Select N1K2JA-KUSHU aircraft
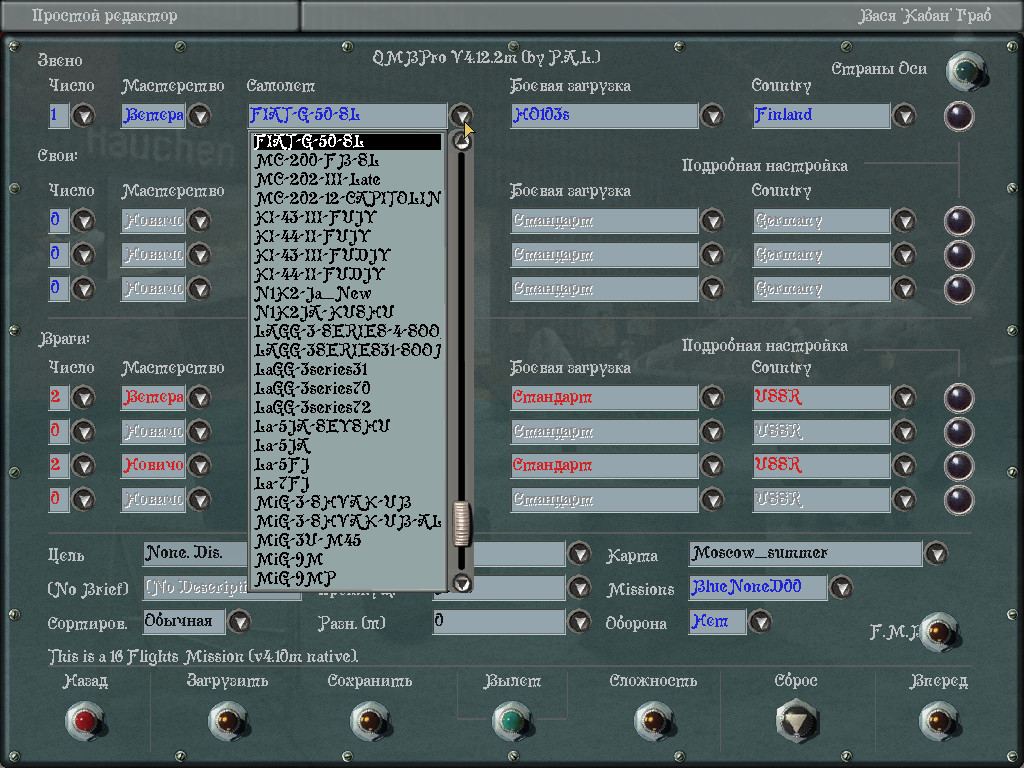The height and width of the screenshot is (768, 1024). [347, 312]
